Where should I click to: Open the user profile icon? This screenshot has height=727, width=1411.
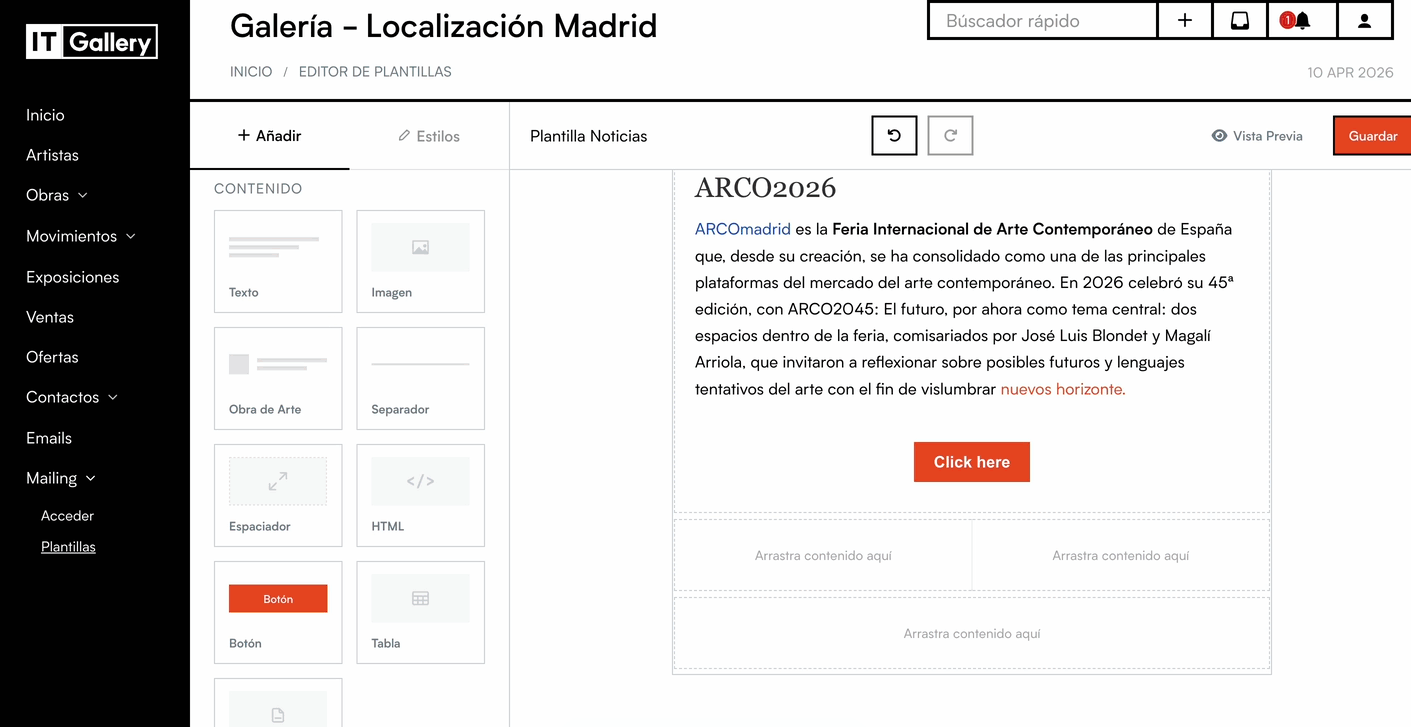1364,20
